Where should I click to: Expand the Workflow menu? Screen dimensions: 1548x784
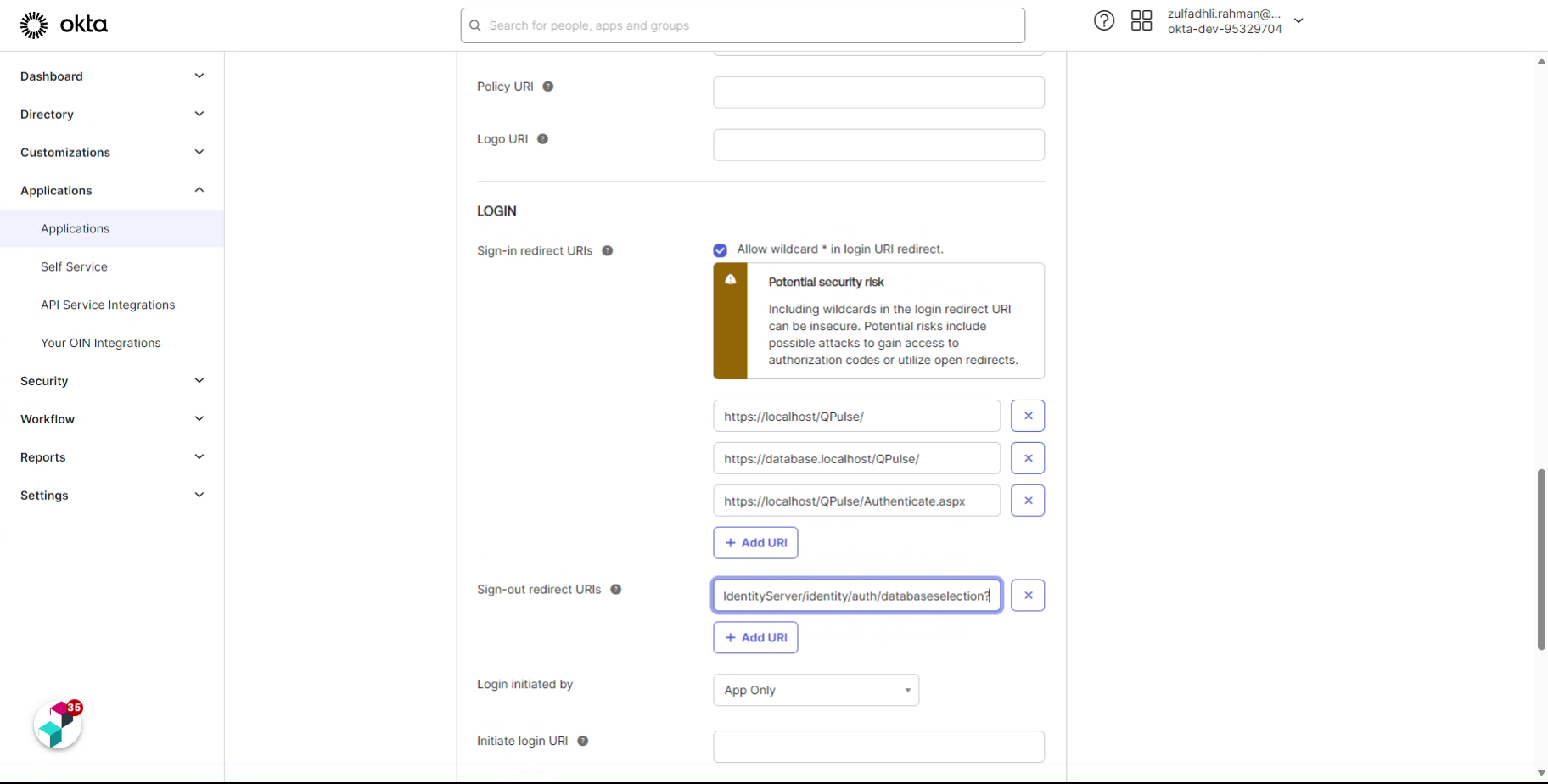[112, 419]
